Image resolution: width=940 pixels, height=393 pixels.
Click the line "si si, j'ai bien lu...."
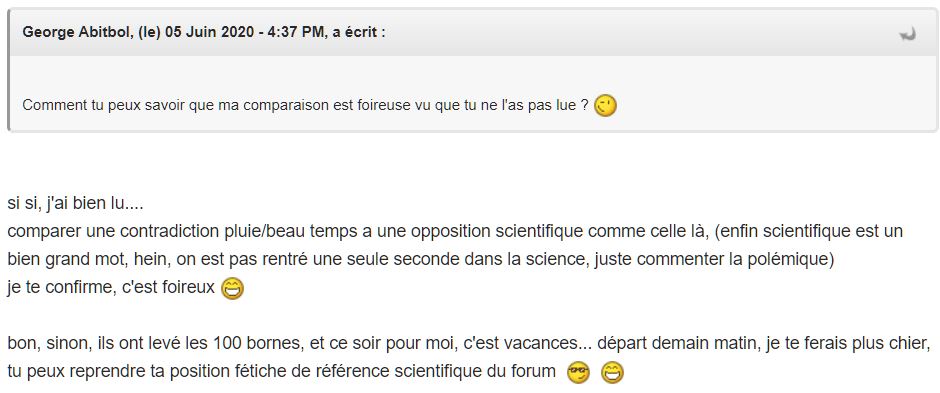[76, 204]
